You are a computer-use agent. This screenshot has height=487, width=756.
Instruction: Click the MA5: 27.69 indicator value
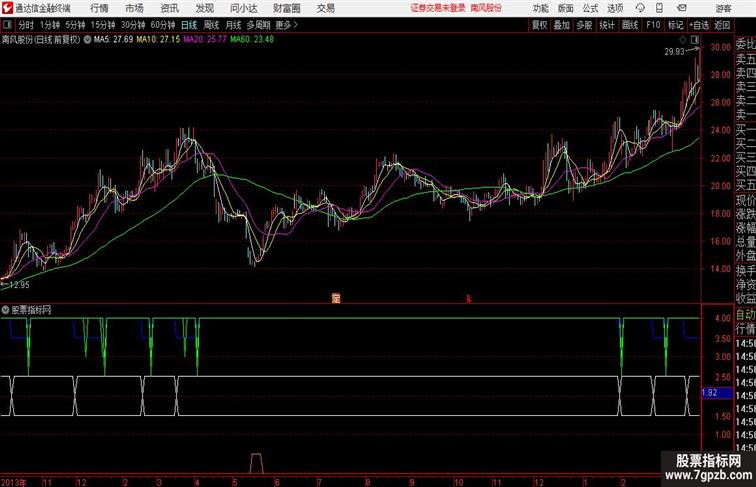pos(113,40)
